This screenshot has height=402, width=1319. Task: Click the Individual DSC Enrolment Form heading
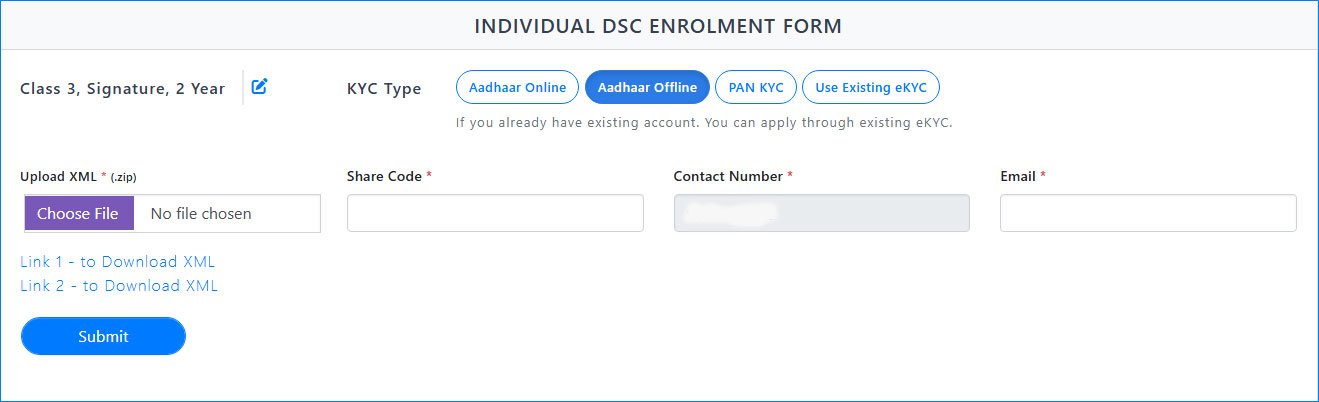(658, 26)
